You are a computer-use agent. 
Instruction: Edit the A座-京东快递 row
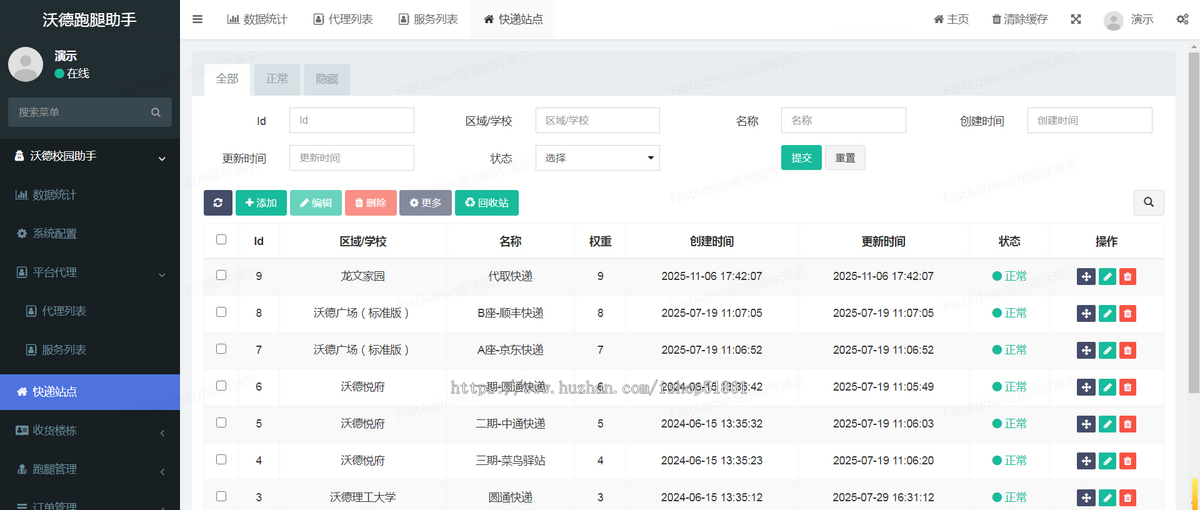1107,350
